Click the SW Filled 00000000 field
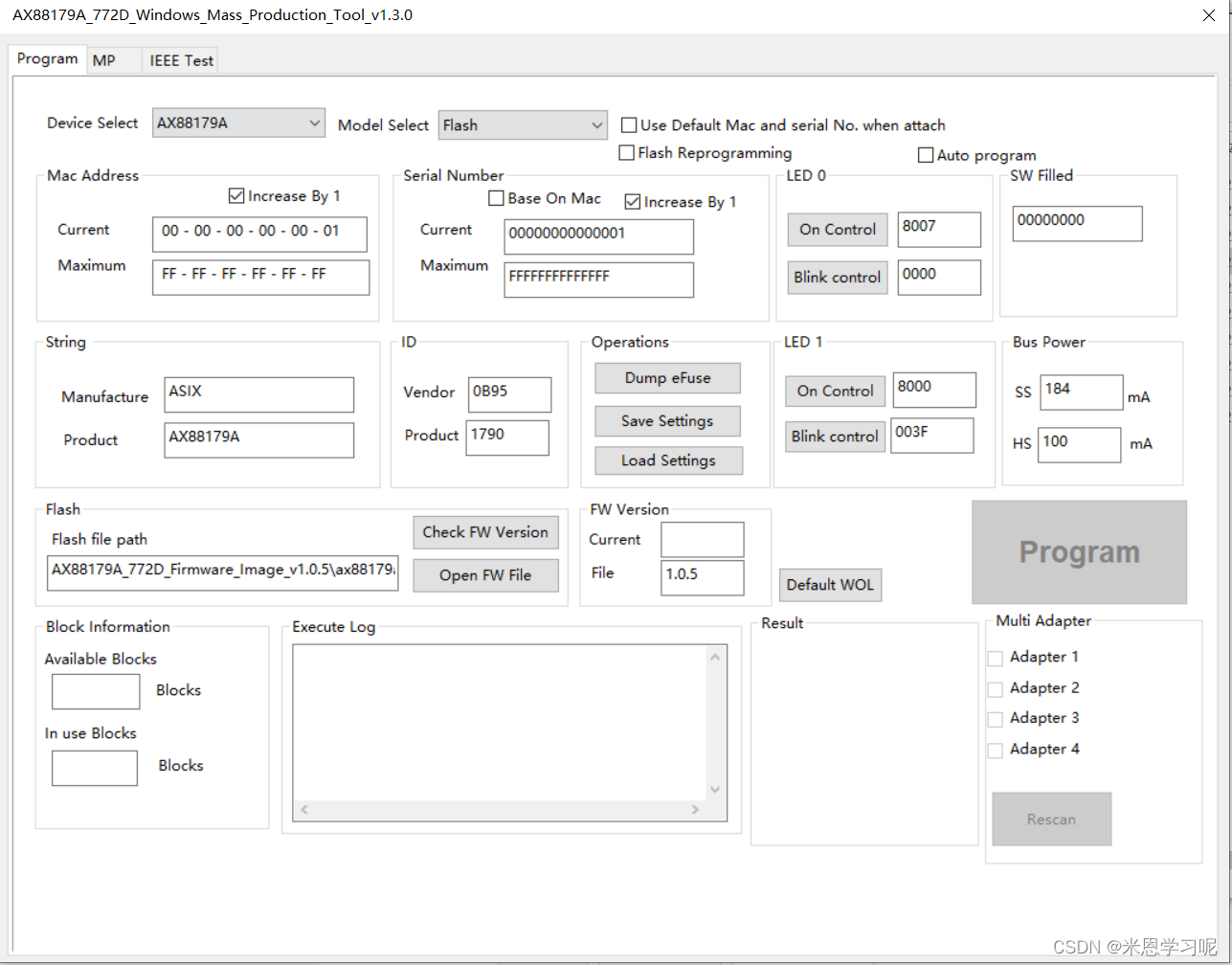The height and width of the screenshot is (965, 1232). tap(1077, 223)
